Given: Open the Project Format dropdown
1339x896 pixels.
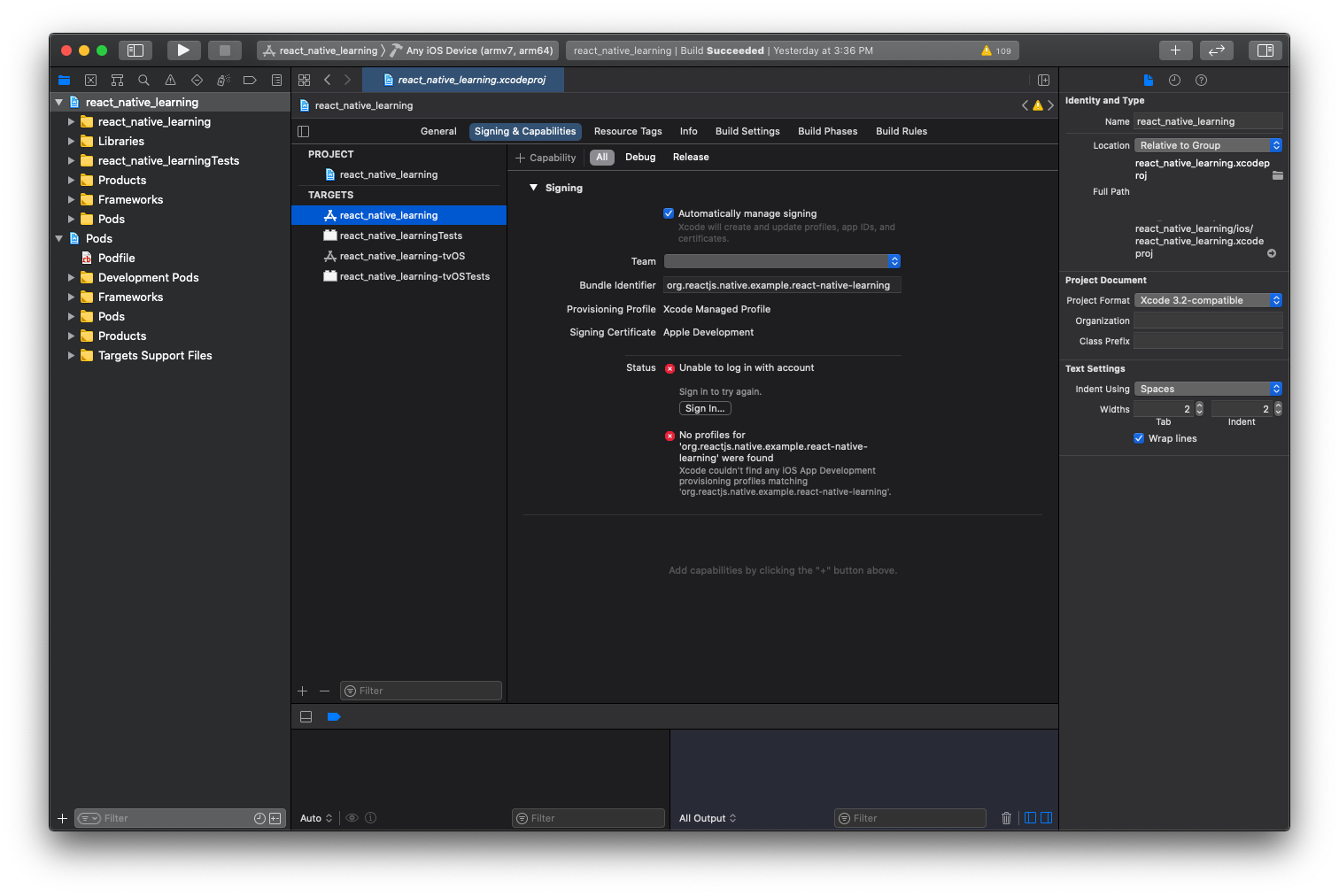Looking at the screenshot, I should 1208,300.
